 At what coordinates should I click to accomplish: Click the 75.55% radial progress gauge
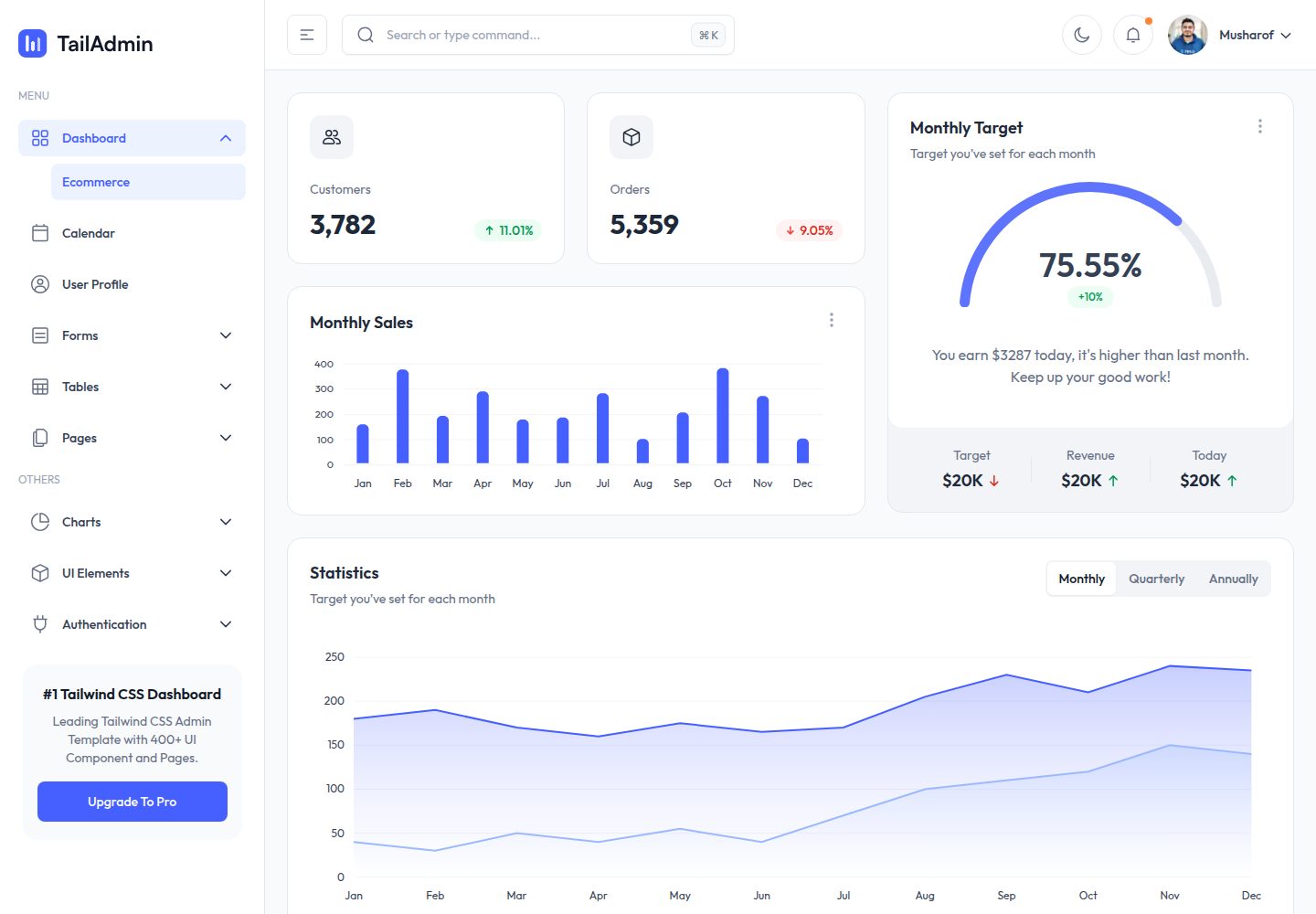(1090, 245)
